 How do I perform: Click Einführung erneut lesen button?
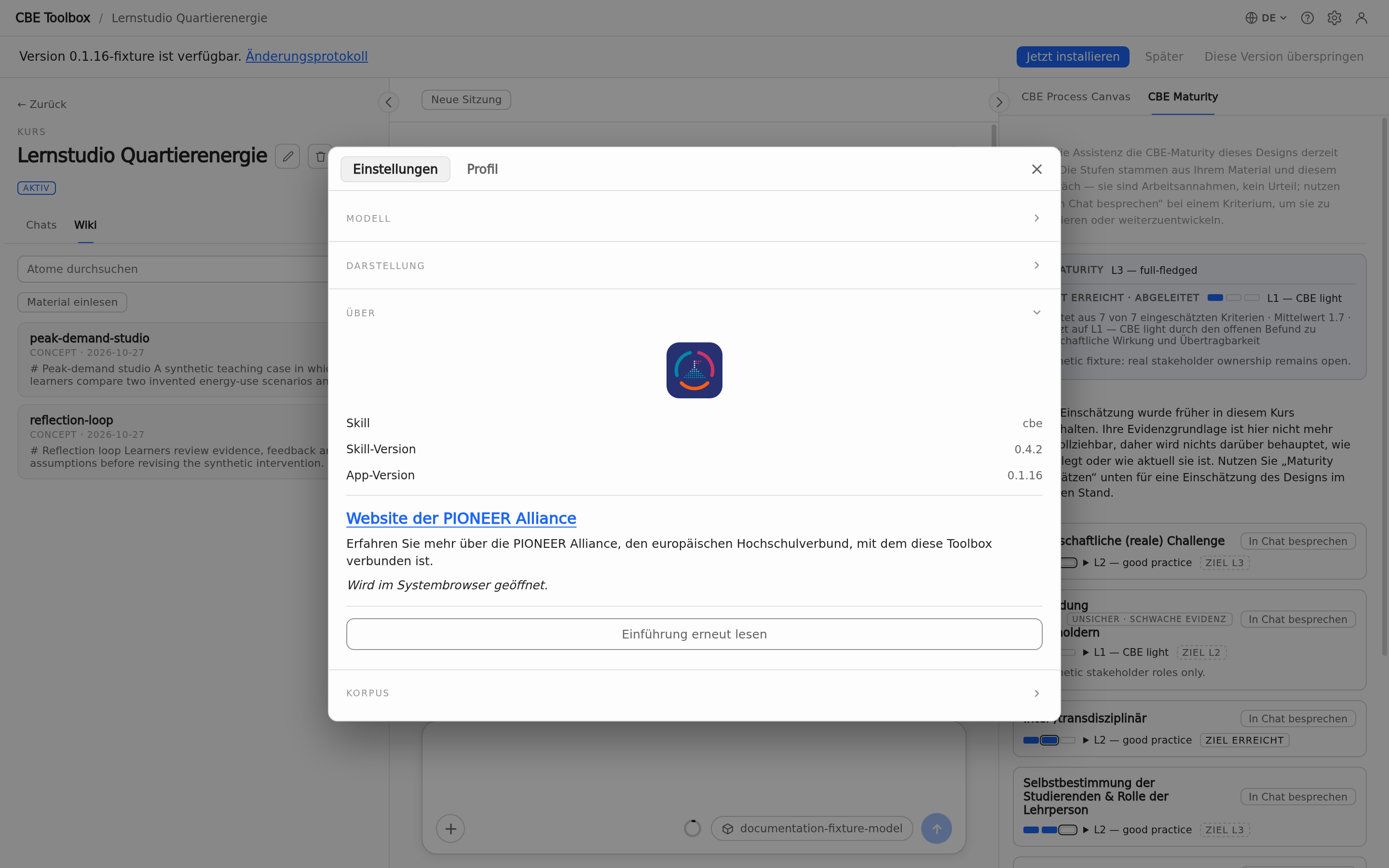[694, 634]
